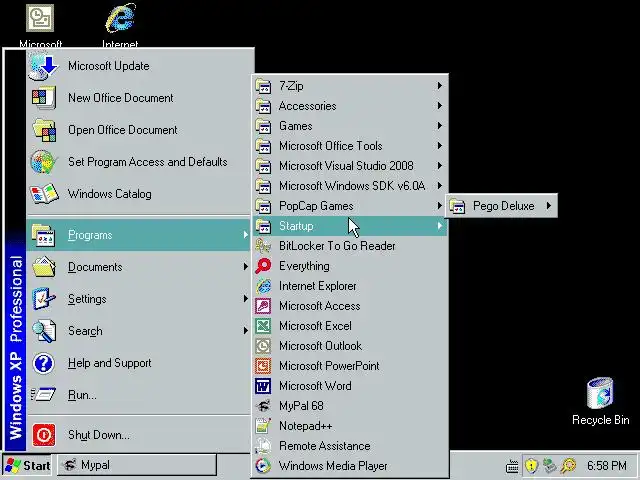The height and width of the screenshot is (480, 640).
Task: Click the BitLocker To Go Reader icon
Action: [x=263, y=246]
